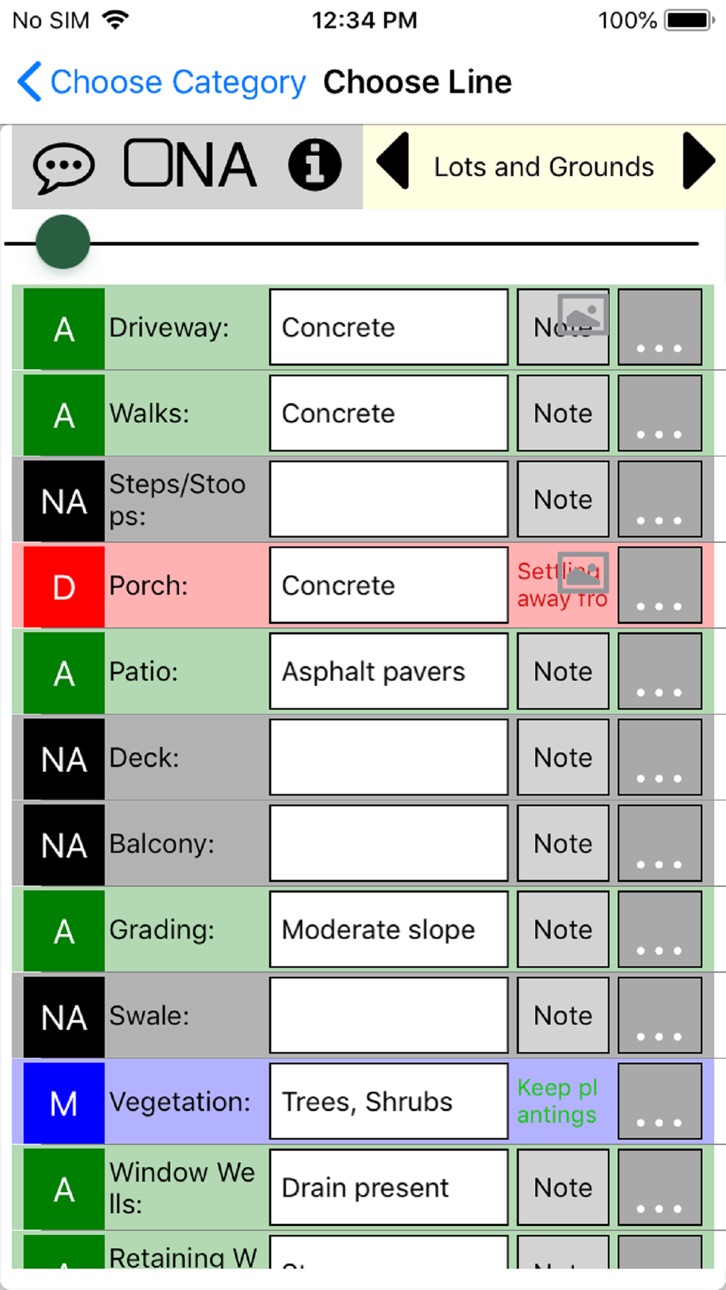Go back to Choose Category
This screenshot has height=1290, width=726.
tap(162, 82)
